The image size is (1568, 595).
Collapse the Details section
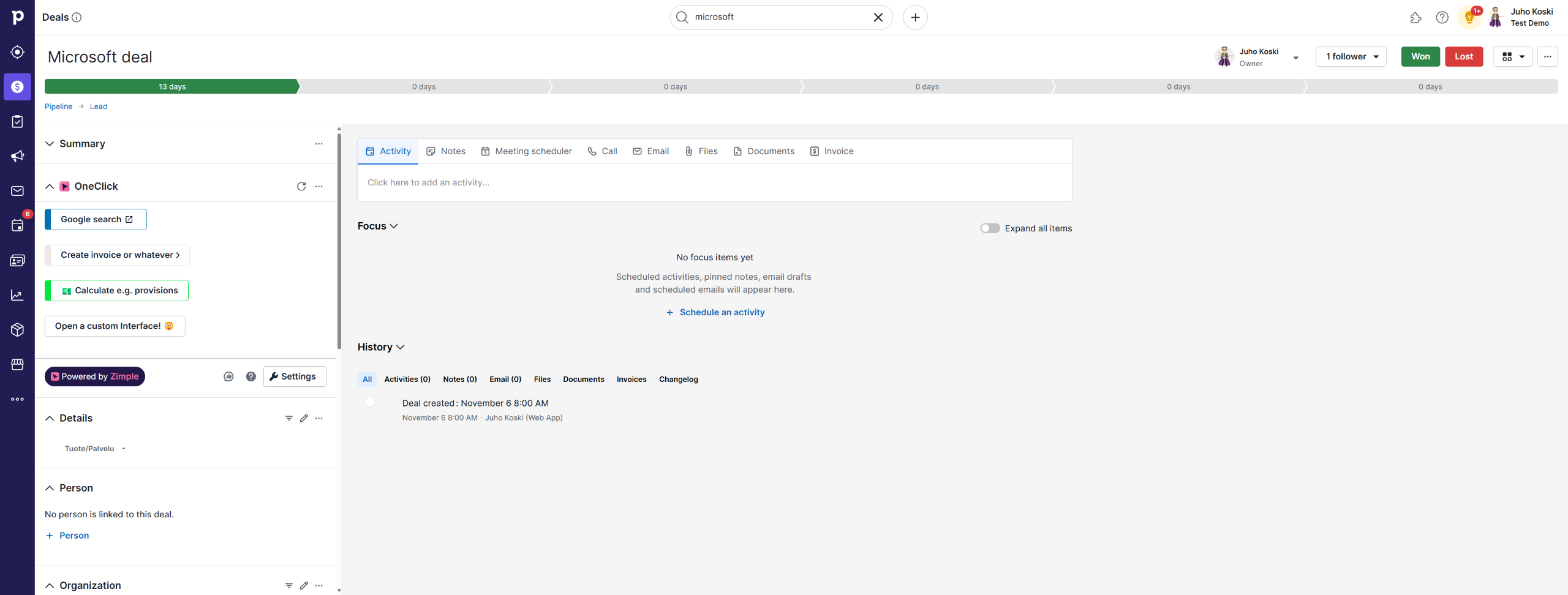coord(50,418)
